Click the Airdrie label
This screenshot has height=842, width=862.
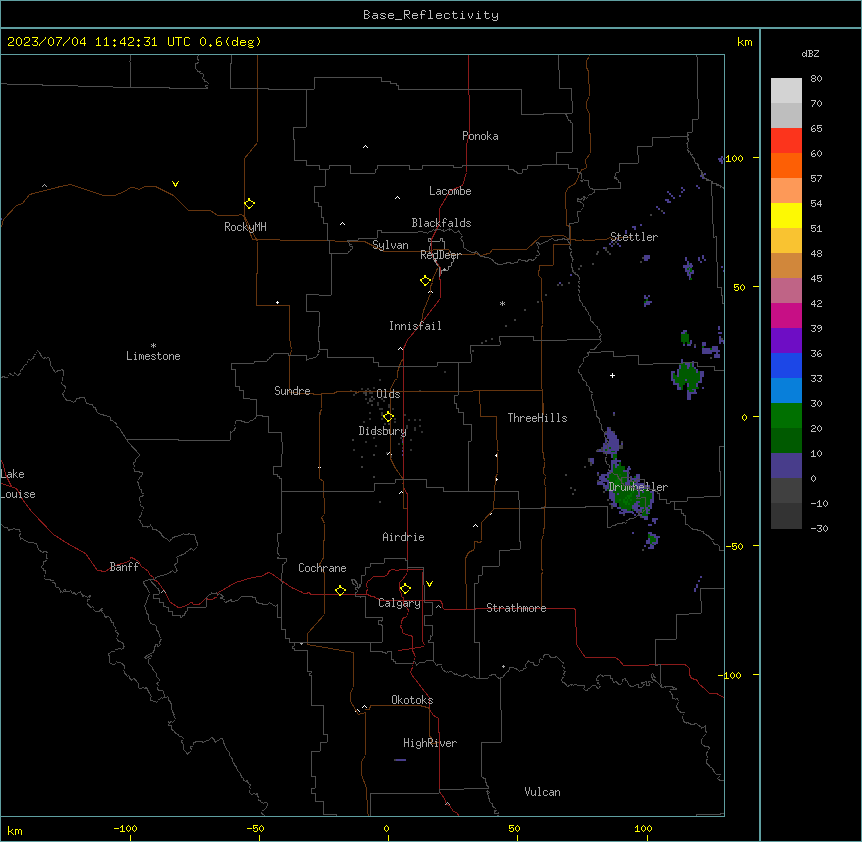403,537
